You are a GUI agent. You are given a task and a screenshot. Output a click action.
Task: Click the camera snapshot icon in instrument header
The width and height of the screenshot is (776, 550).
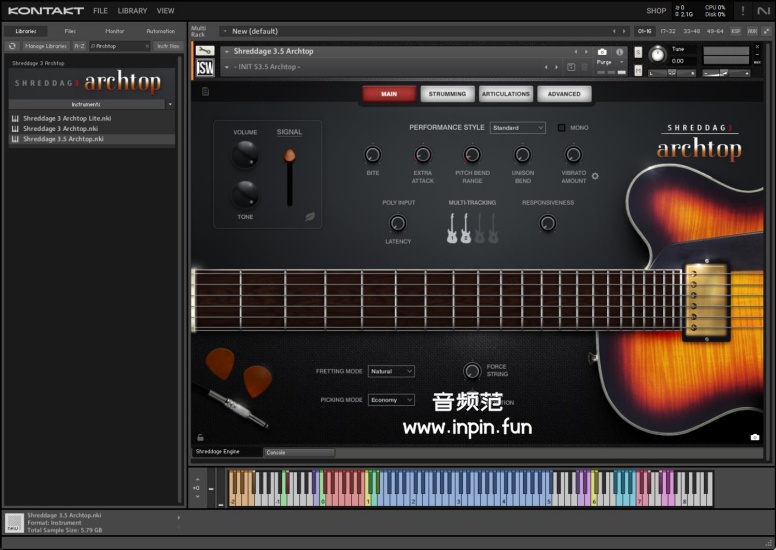click(602, 52)
